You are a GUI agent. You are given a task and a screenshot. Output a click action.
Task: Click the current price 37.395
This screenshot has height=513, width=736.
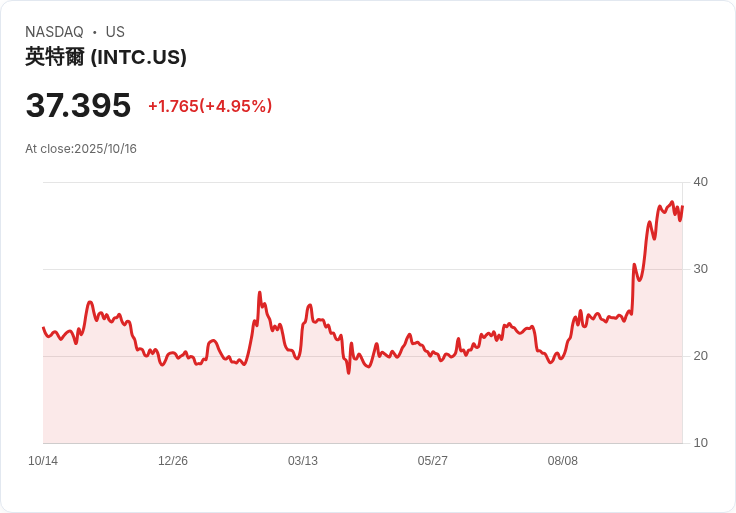tap(78, 105)
